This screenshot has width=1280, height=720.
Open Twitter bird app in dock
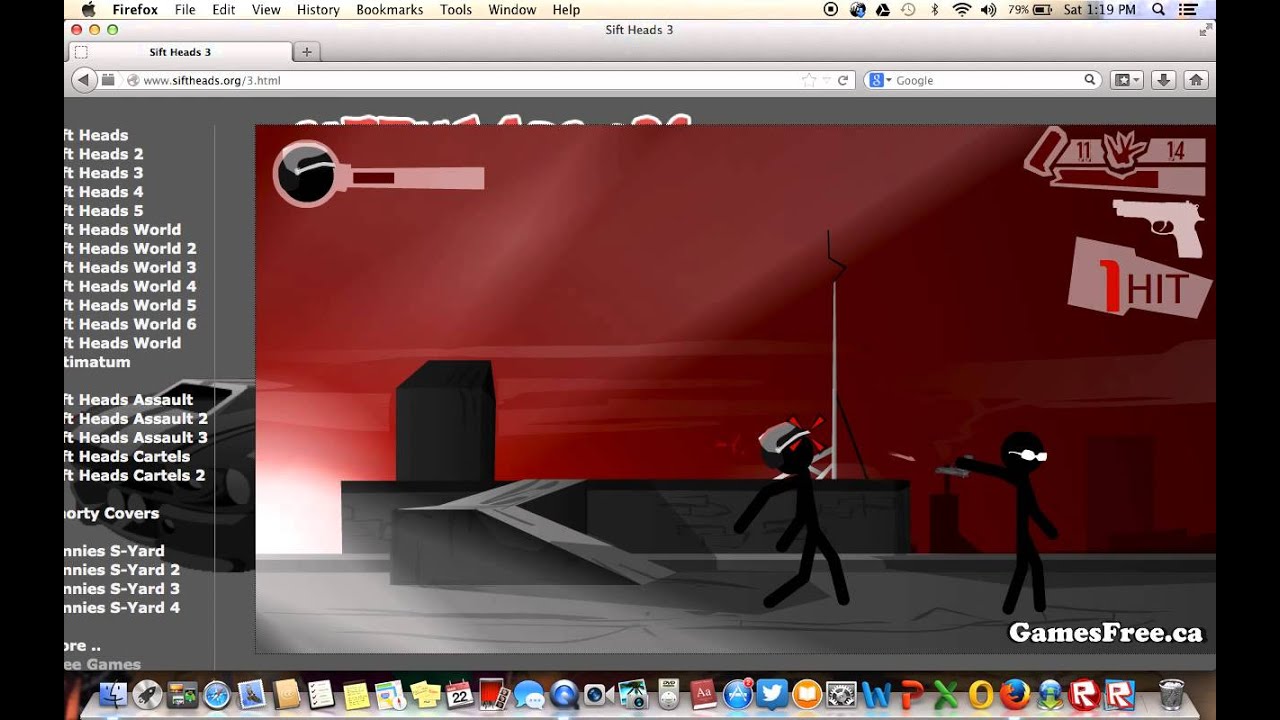[x=772, y=694]
